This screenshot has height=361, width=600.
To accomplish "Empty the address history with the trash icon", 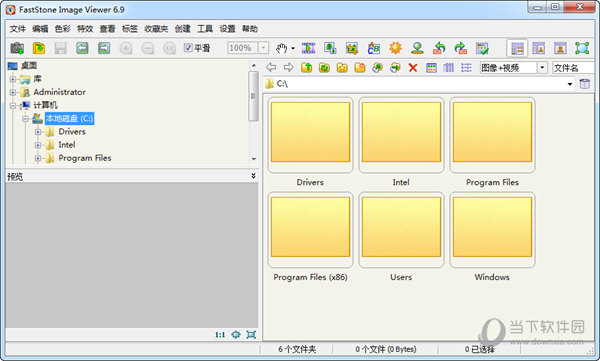I will 584,83.
